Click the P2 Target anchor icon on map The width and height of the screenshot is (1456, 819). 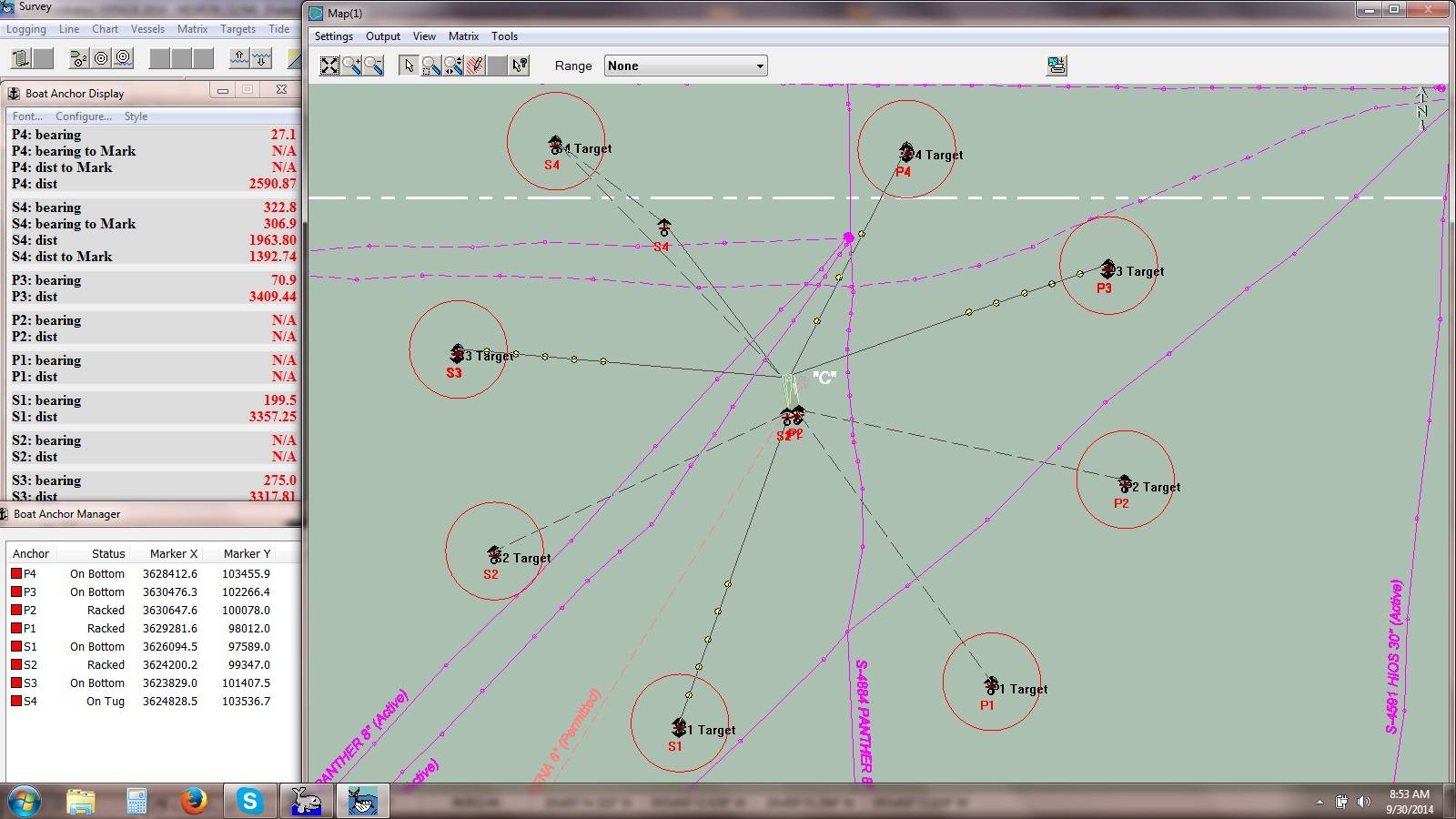tap(1125, 483)
